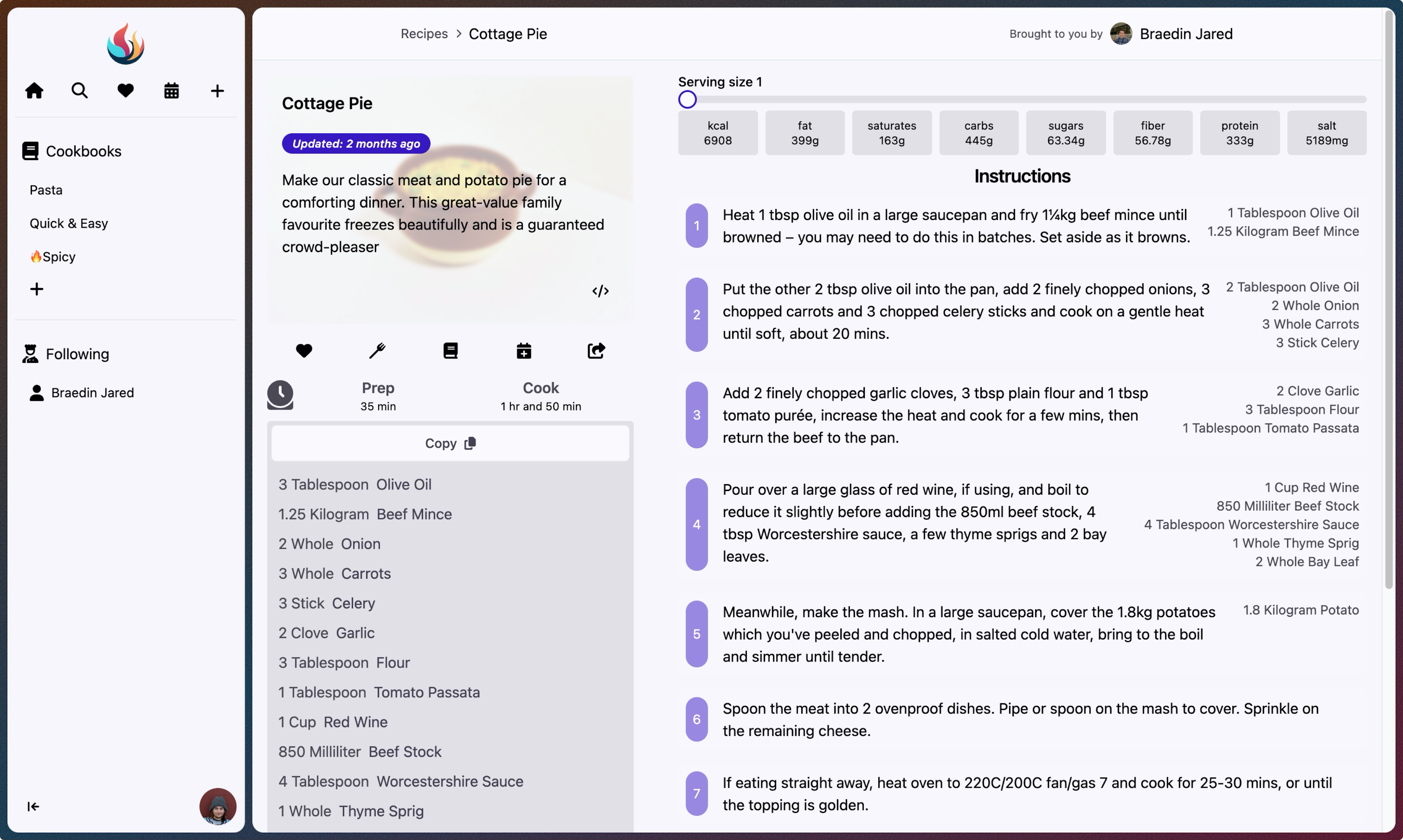
Task: Click '1.8 Kilogram Potato' beside step 5
Action: 1301,609
